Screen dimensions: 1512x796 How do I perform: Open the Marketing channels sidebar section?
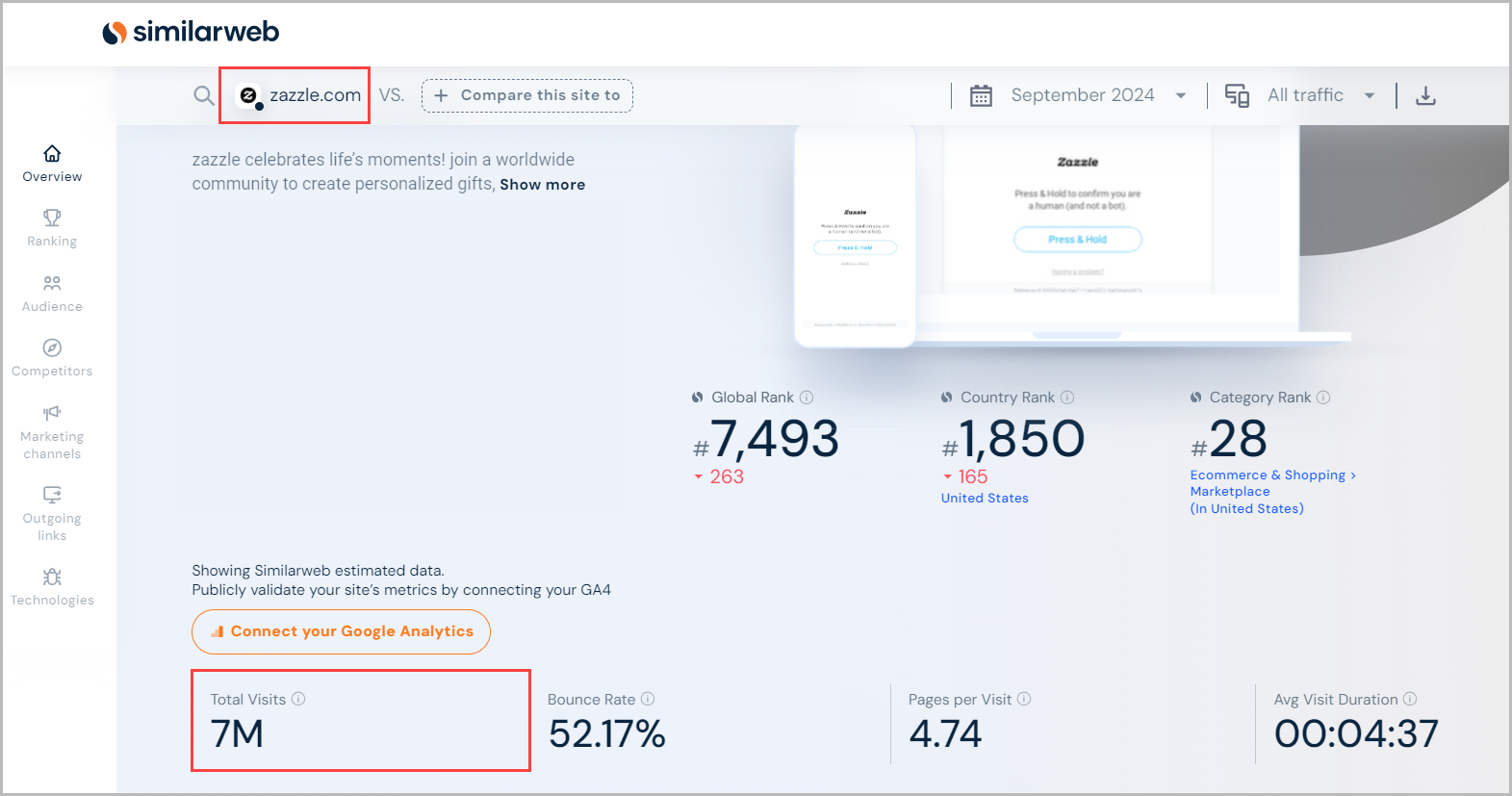click(x=52, y=432)
